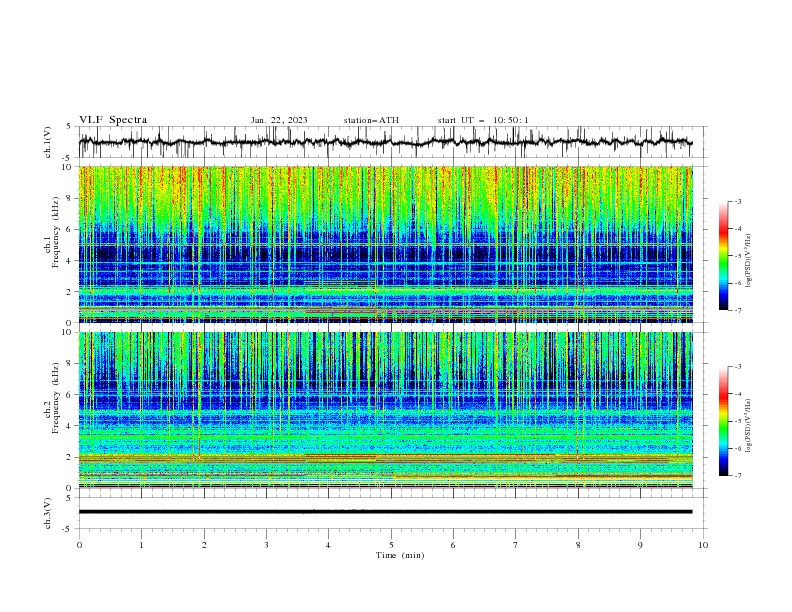Click the "-3" tick on ch.1 colorbar
The height and width of the screenshot is (612, 792).
(x=738, y=201)
